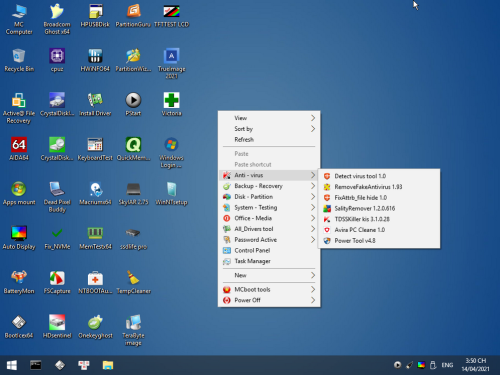The height and width of the screenshot is (375, 500).
Task: Launch MemTestx64 from the desktop
Action: pos(95,238)
